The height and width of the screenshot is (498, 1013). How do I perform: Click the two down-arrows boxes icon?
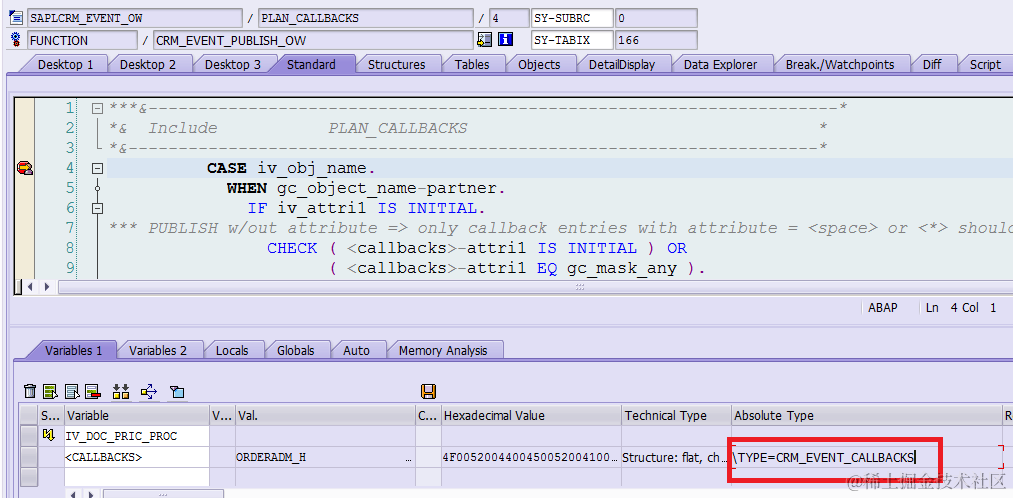tap(121, 391)
